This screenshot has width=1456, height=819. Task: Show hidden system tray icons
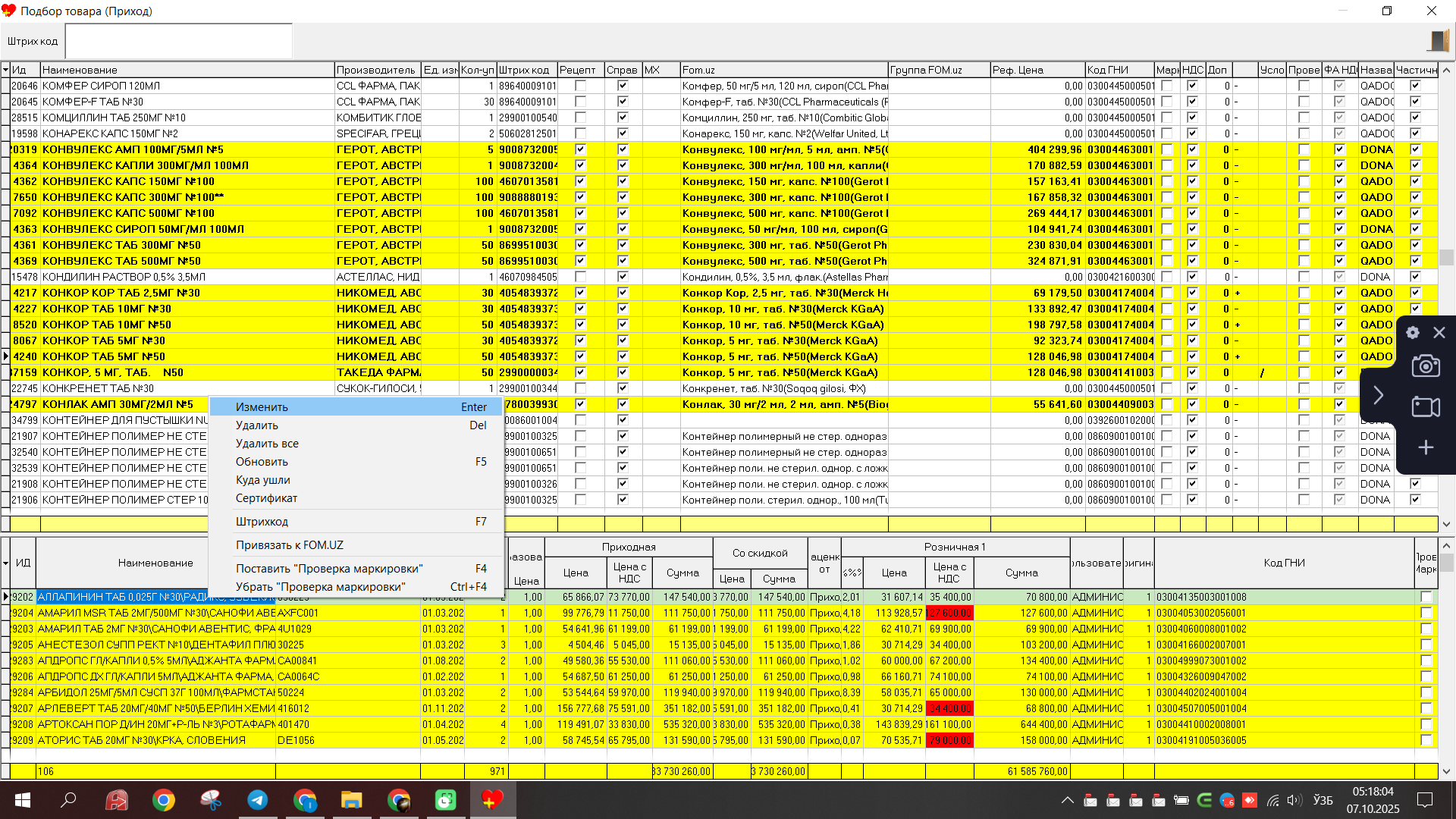tap(1067, 800)
